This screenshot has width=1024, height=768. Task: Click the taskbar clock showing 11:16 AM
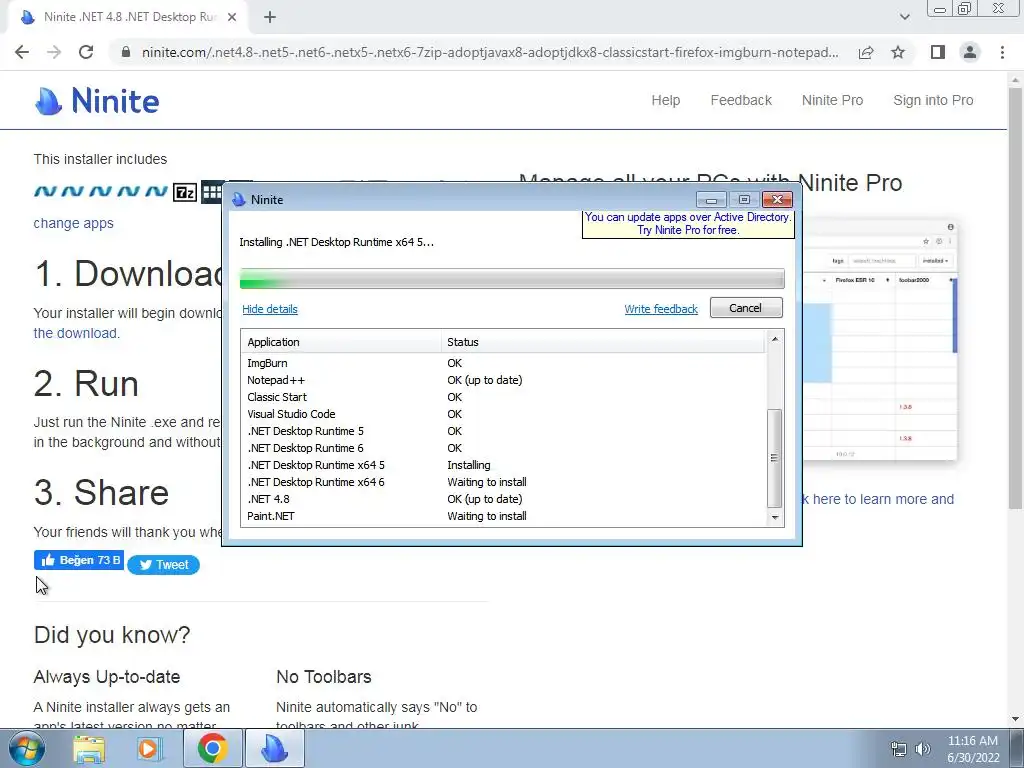pyautogui.click(x=973, y=749)
